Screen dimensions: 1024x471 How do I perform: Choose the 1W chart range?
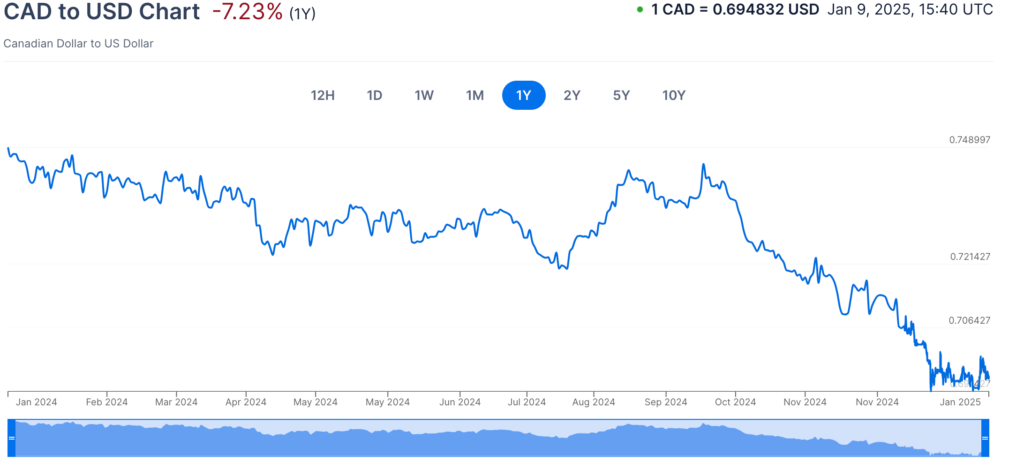pyautogui.click(x=424, y=95)
